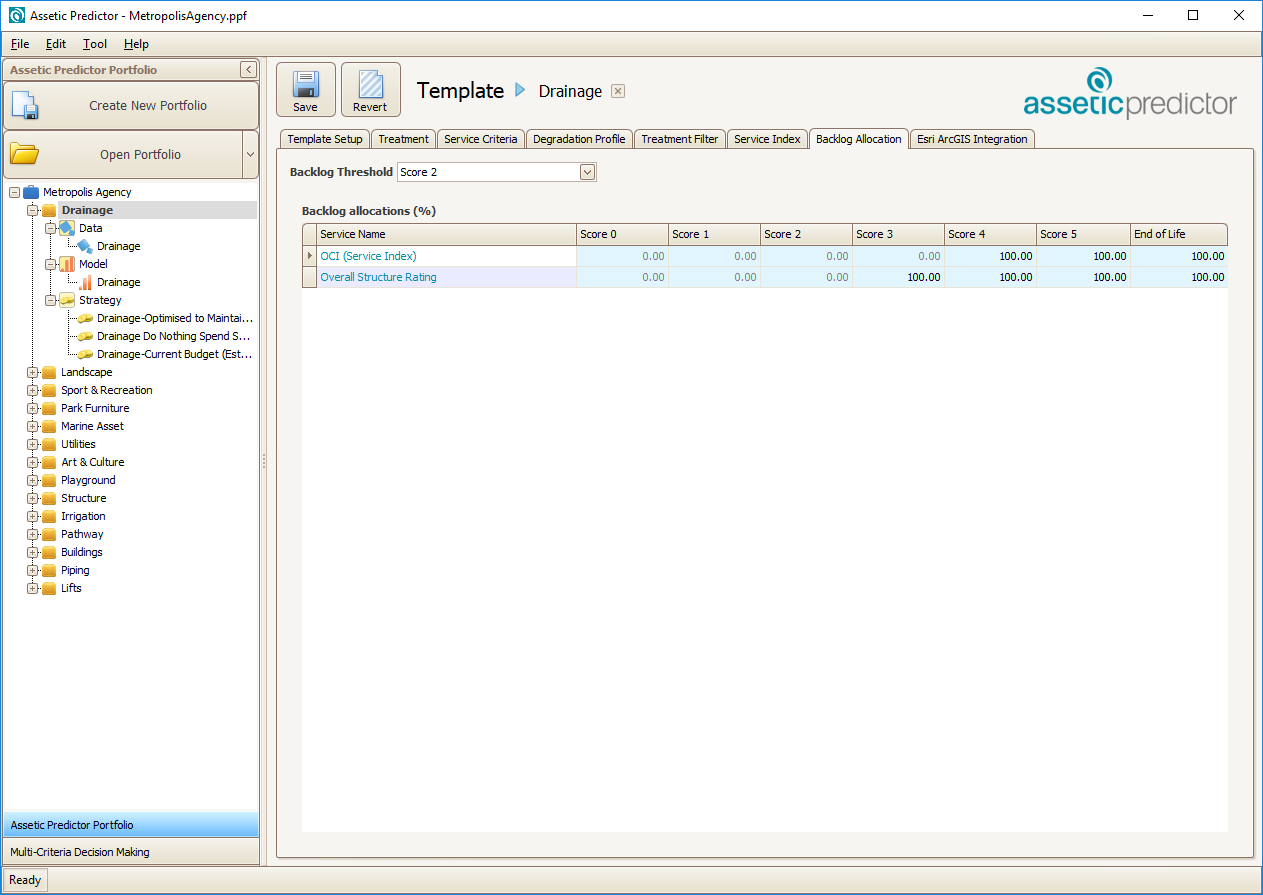Image resolution: width=1263 pixels, height=895 pixels.
Task: Open the Backlog Threshold dropdown
Action: click(x=587, y=172)
